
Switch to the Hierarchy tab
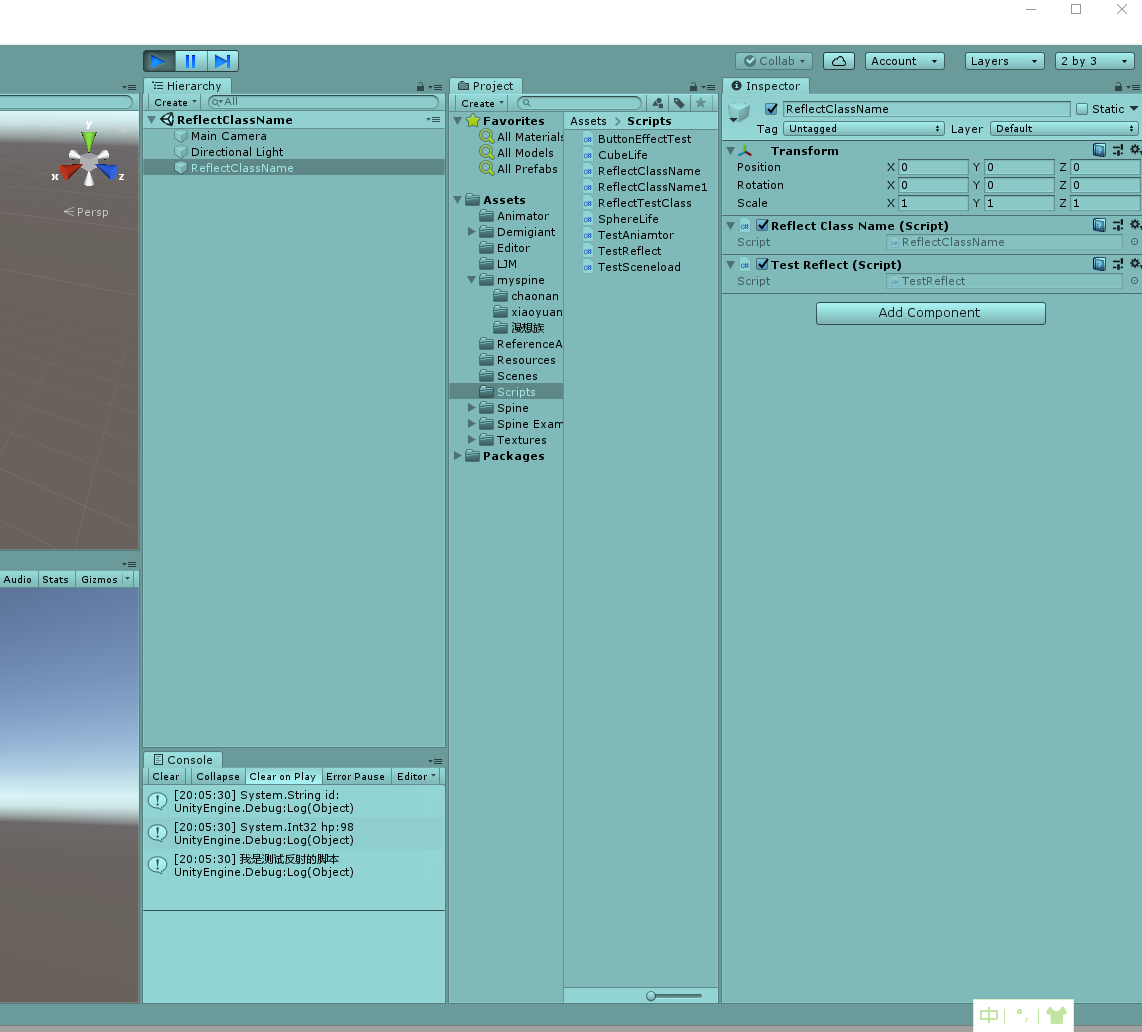point(187,86)
